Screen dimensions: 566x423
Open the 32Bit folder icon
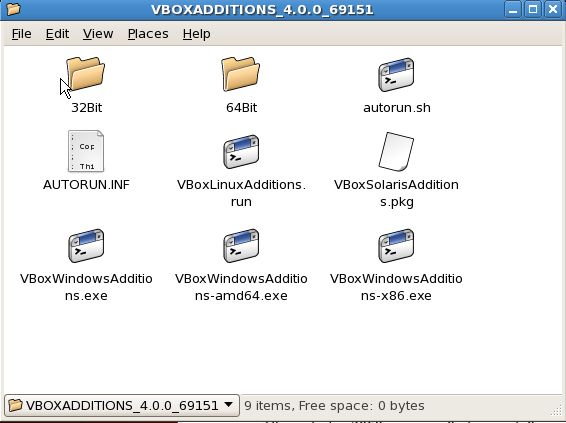click(x=86, y=74)
